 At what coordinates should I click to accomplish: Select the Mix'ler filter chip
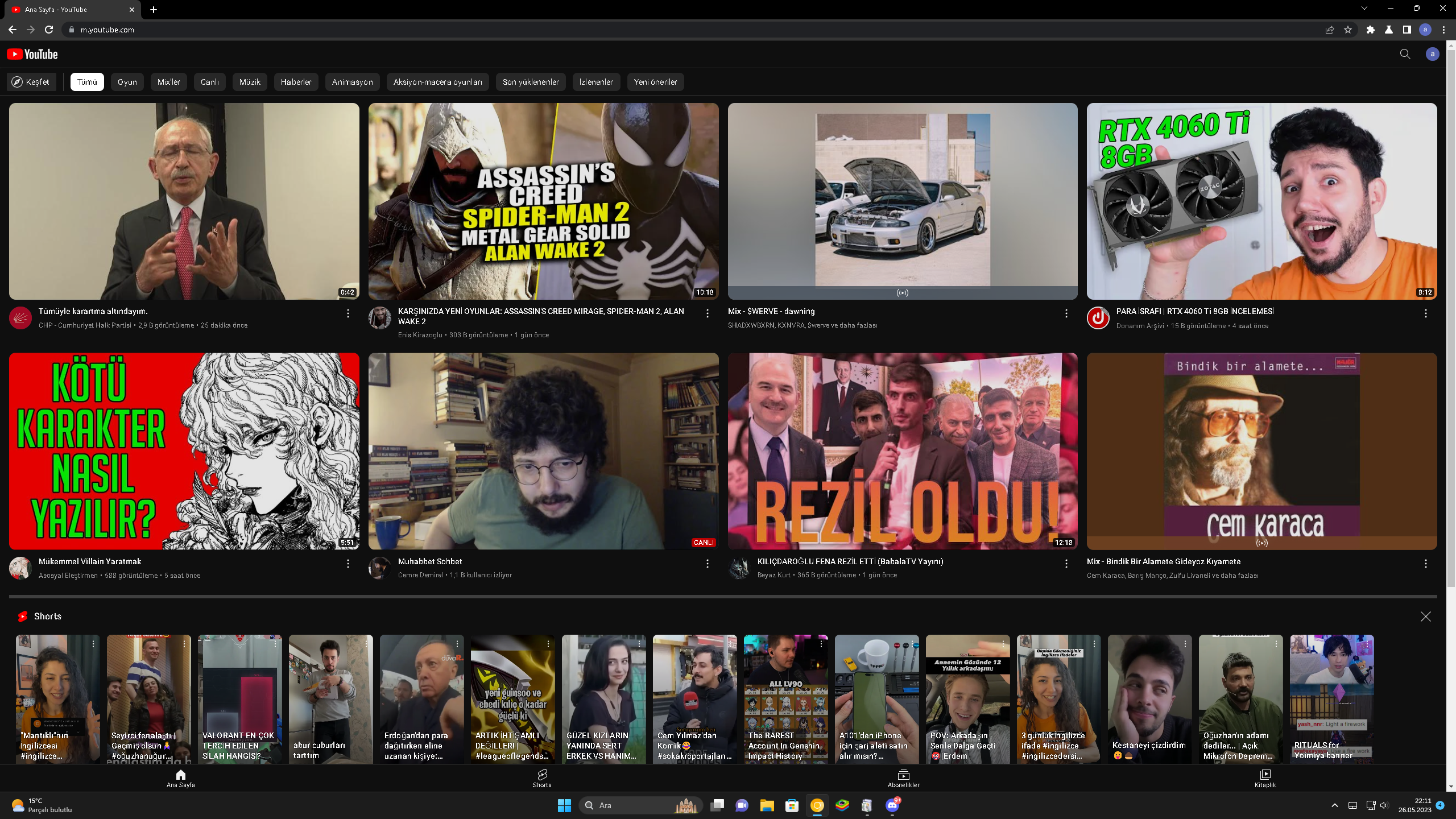tap(169, 82)
